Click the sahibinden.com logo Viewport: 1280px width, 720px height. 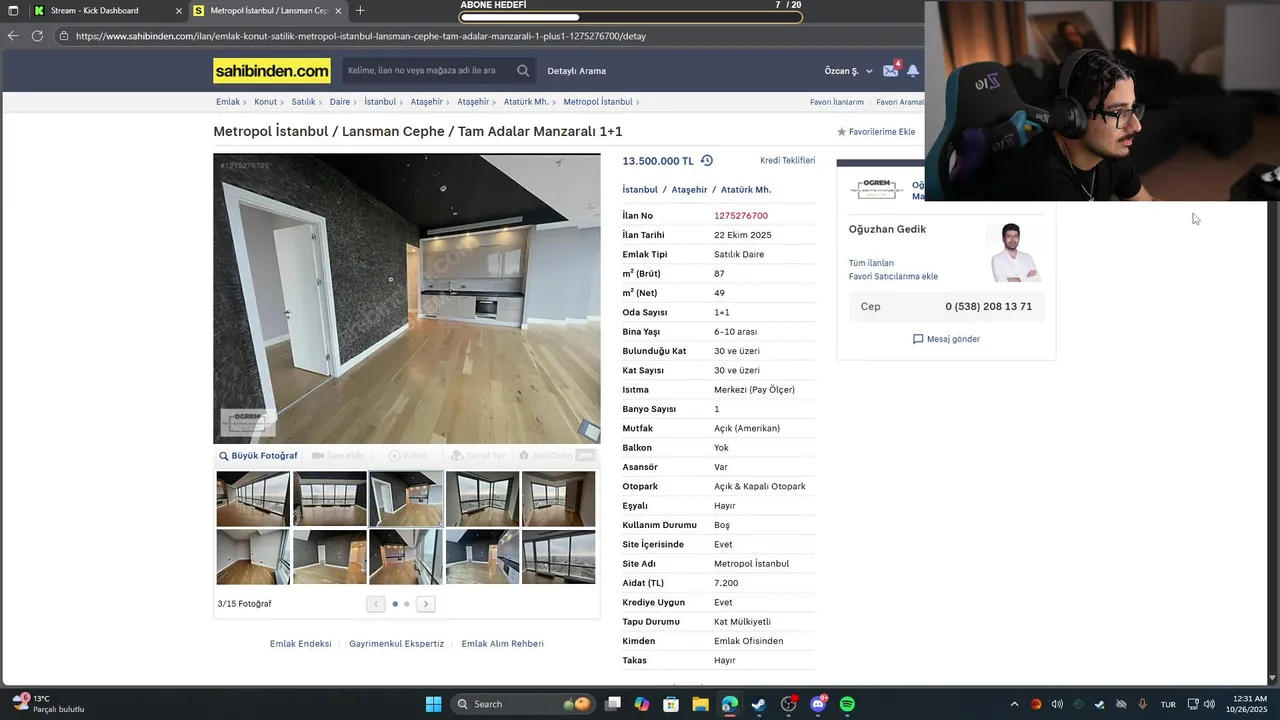coord(272,71)
